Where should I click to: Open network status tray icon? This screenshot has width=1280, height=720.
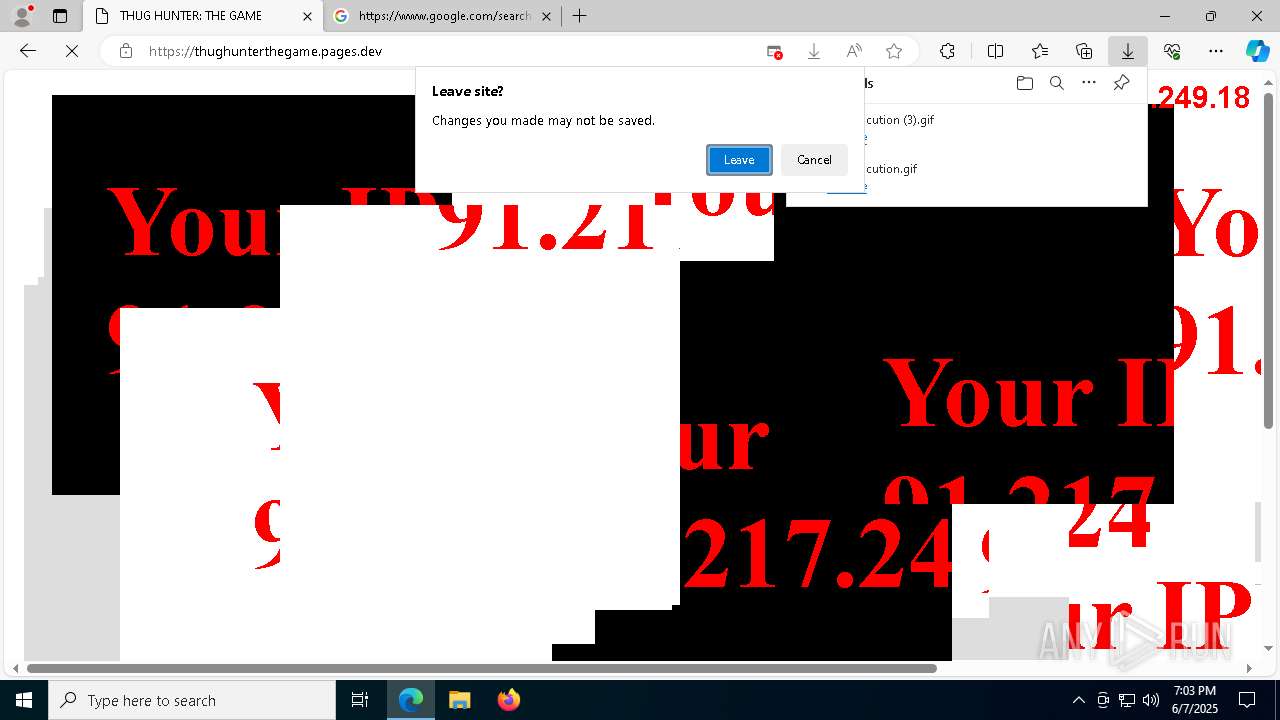[x=1127, y=700]
